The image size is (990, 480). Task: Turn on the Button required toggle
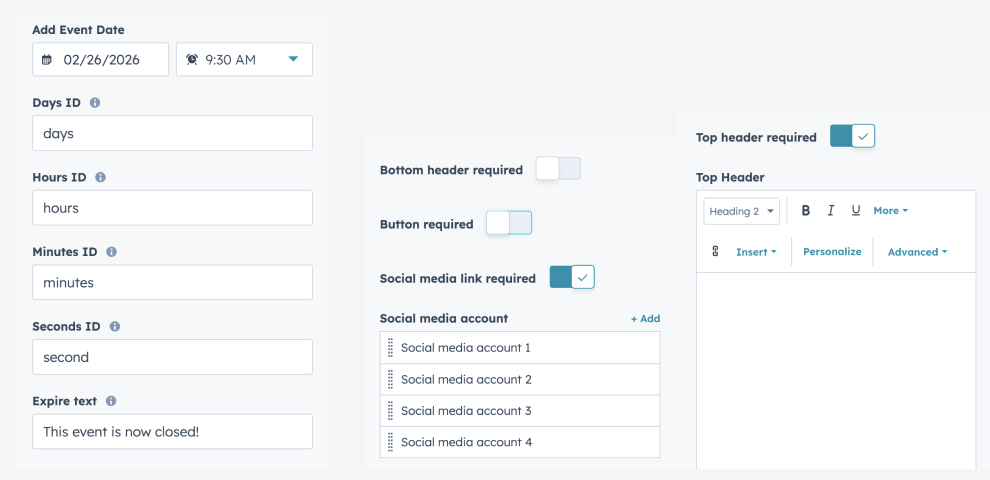[x=509, y=223]
